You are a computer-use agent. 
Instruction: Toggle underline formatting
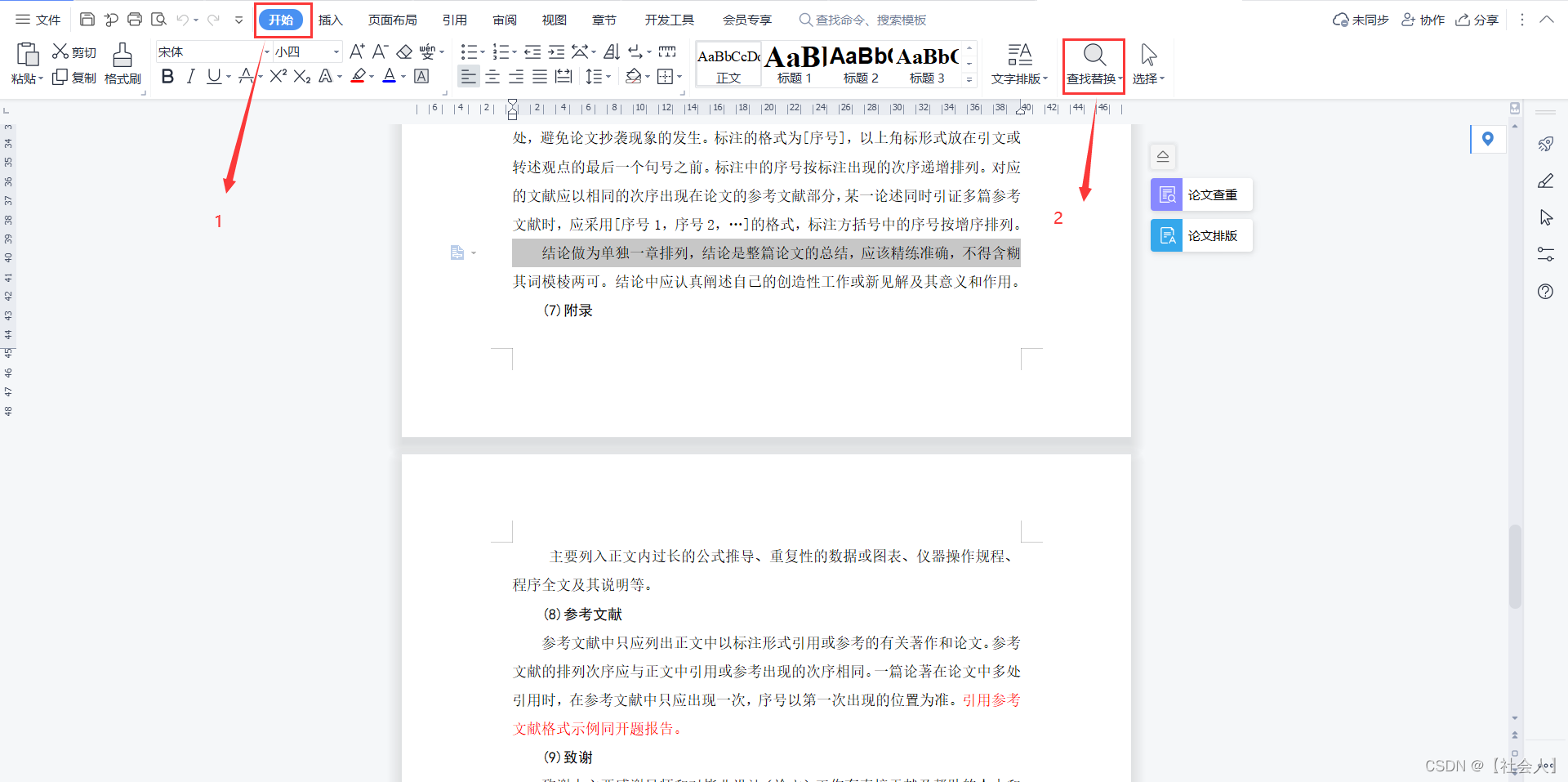[x=214, y=76]
